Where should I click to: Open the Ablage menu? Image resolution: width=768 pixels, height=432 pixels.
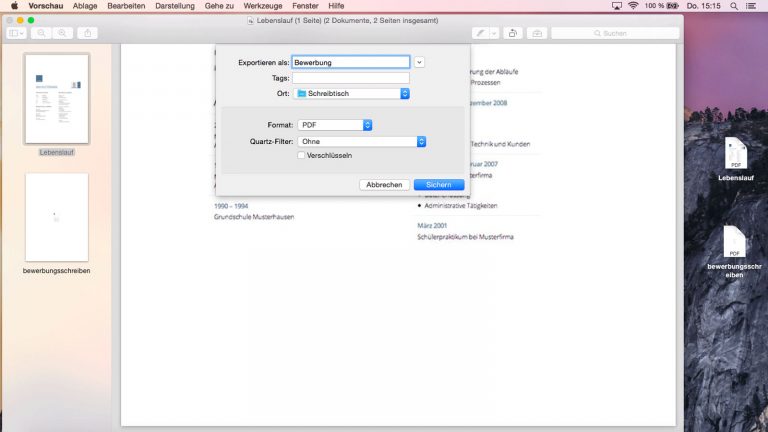(x=85, y=6)
